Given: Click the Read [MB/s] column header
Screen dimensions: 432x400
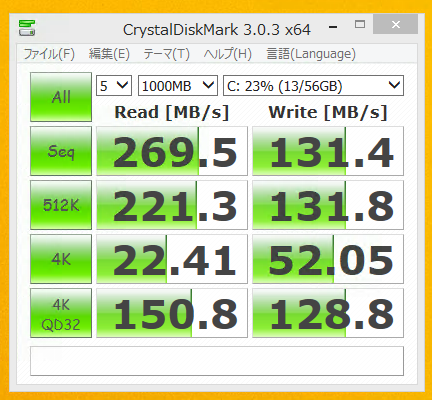Looking at the screenshot, I should [172, 112].
